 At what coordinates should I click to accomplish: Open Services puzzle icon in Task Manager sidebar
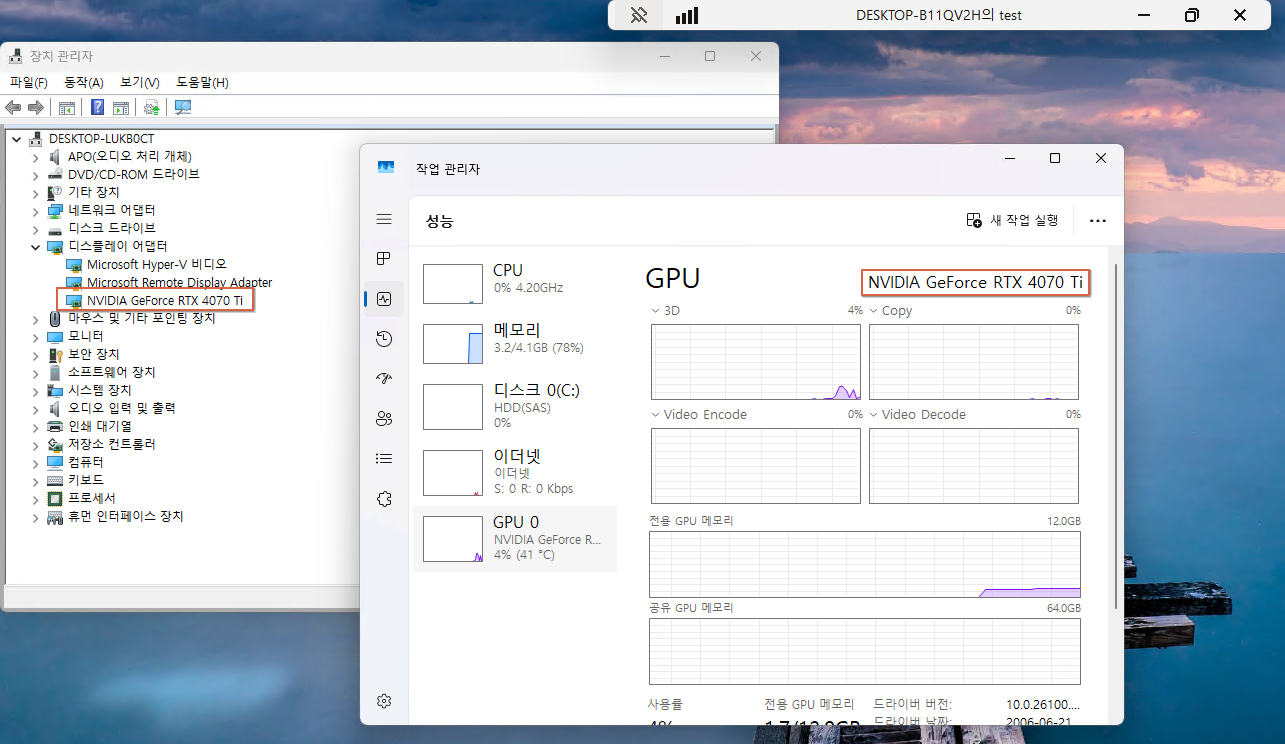pos(384,499)
